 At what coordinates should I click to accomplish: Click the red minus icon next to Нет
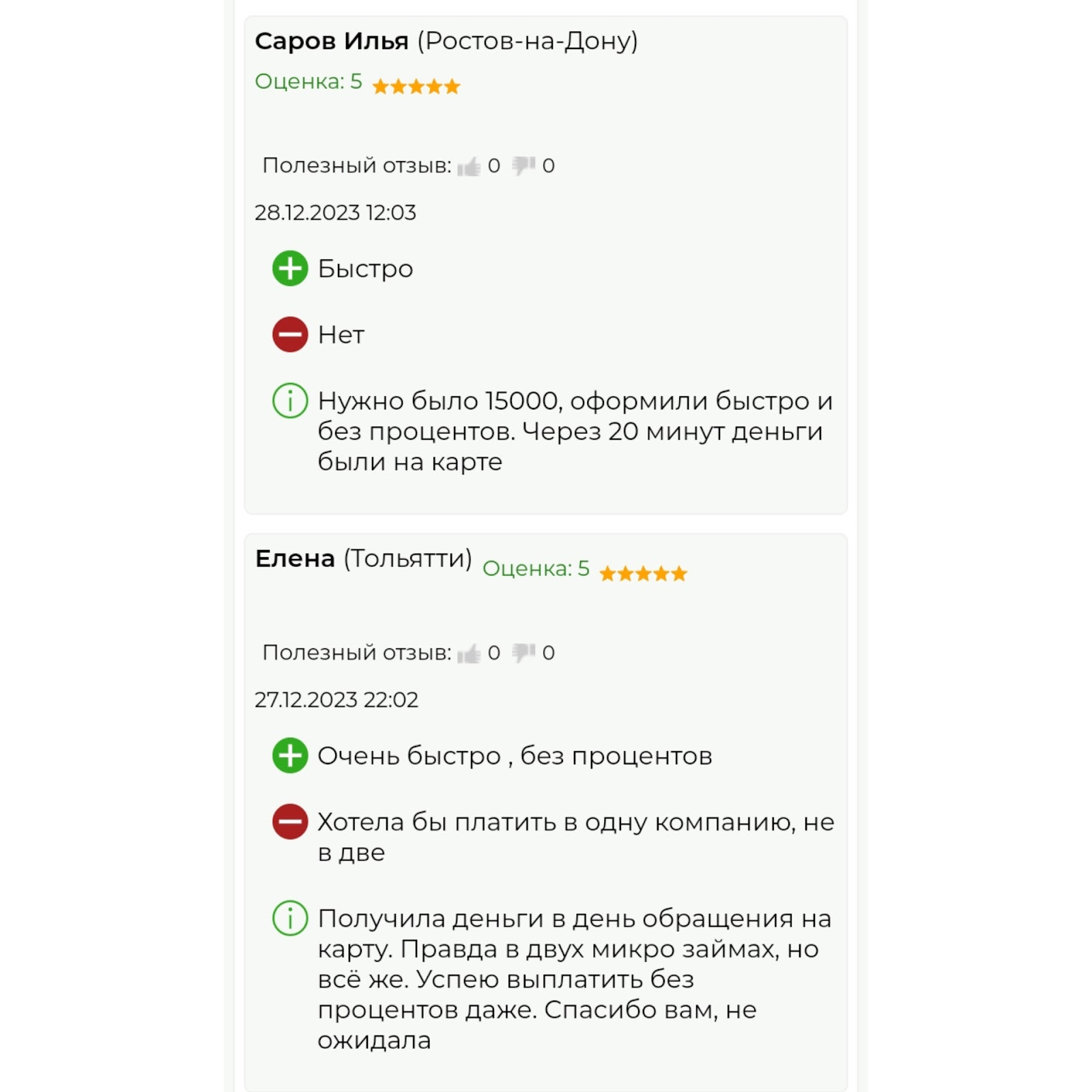click(x=291, y=334)
